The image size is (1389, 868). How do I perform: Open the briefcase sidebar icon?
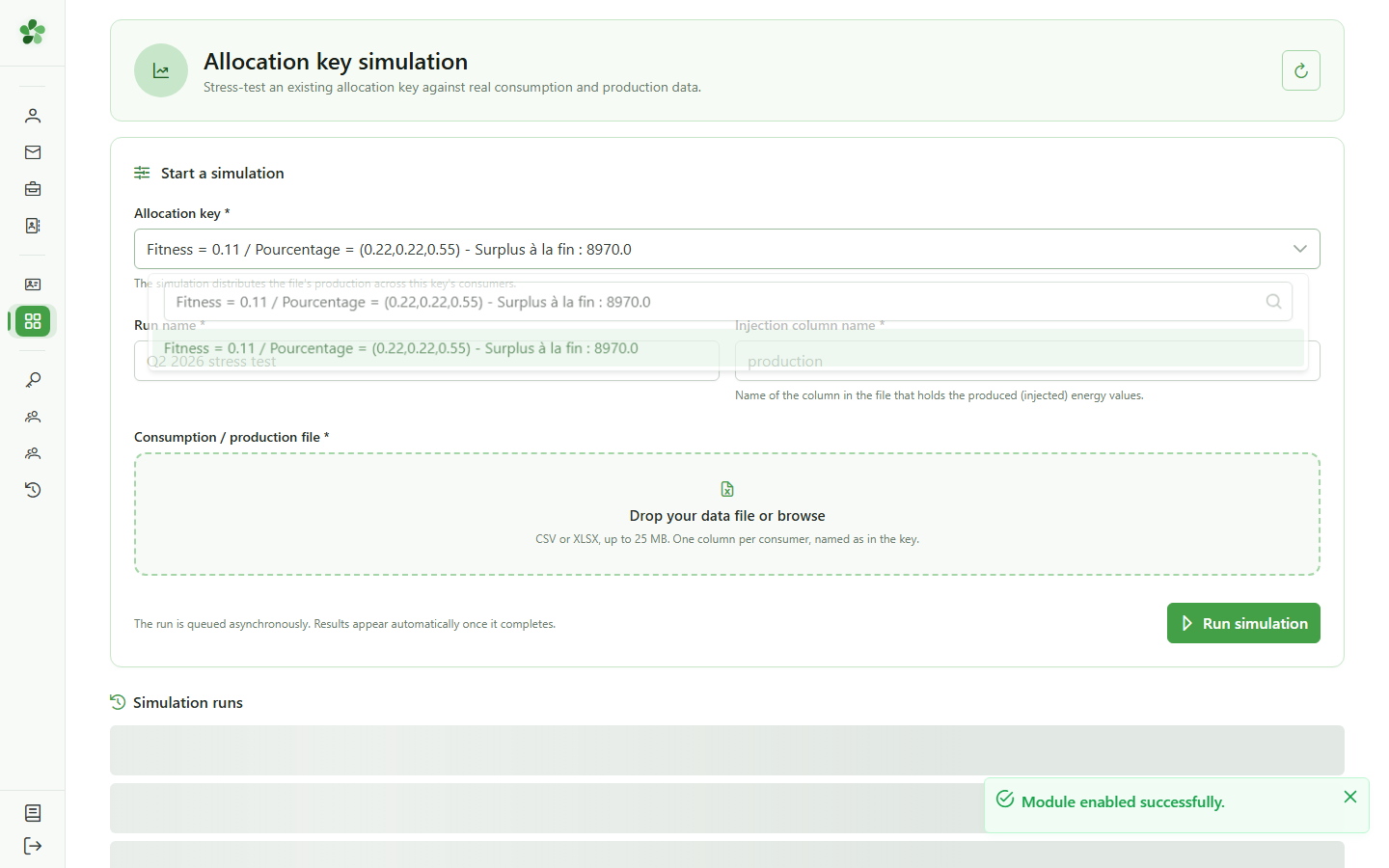pos(33,189)
